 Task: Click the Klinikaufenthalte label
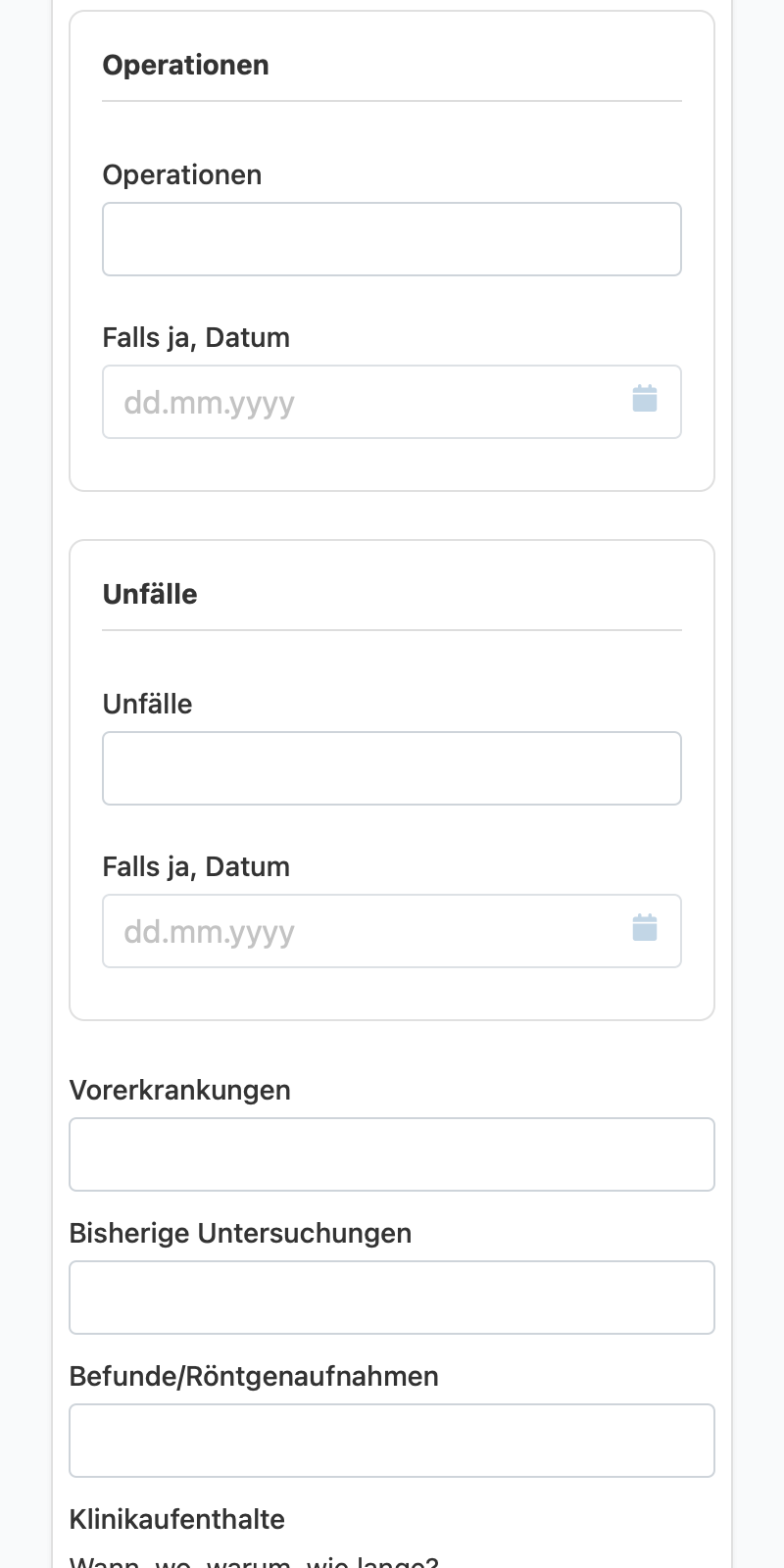tap(177, 1519)
